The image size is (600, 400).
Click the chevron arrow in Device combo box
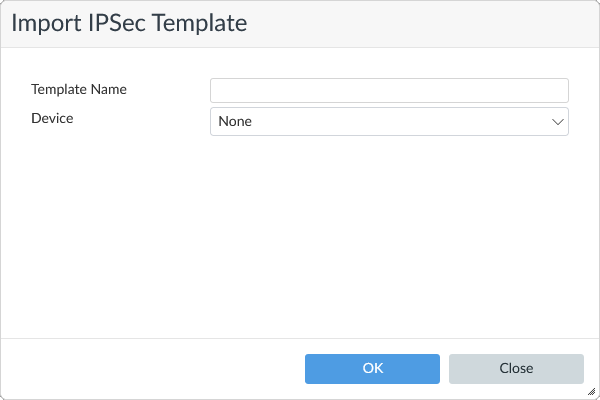coord(557,122)
